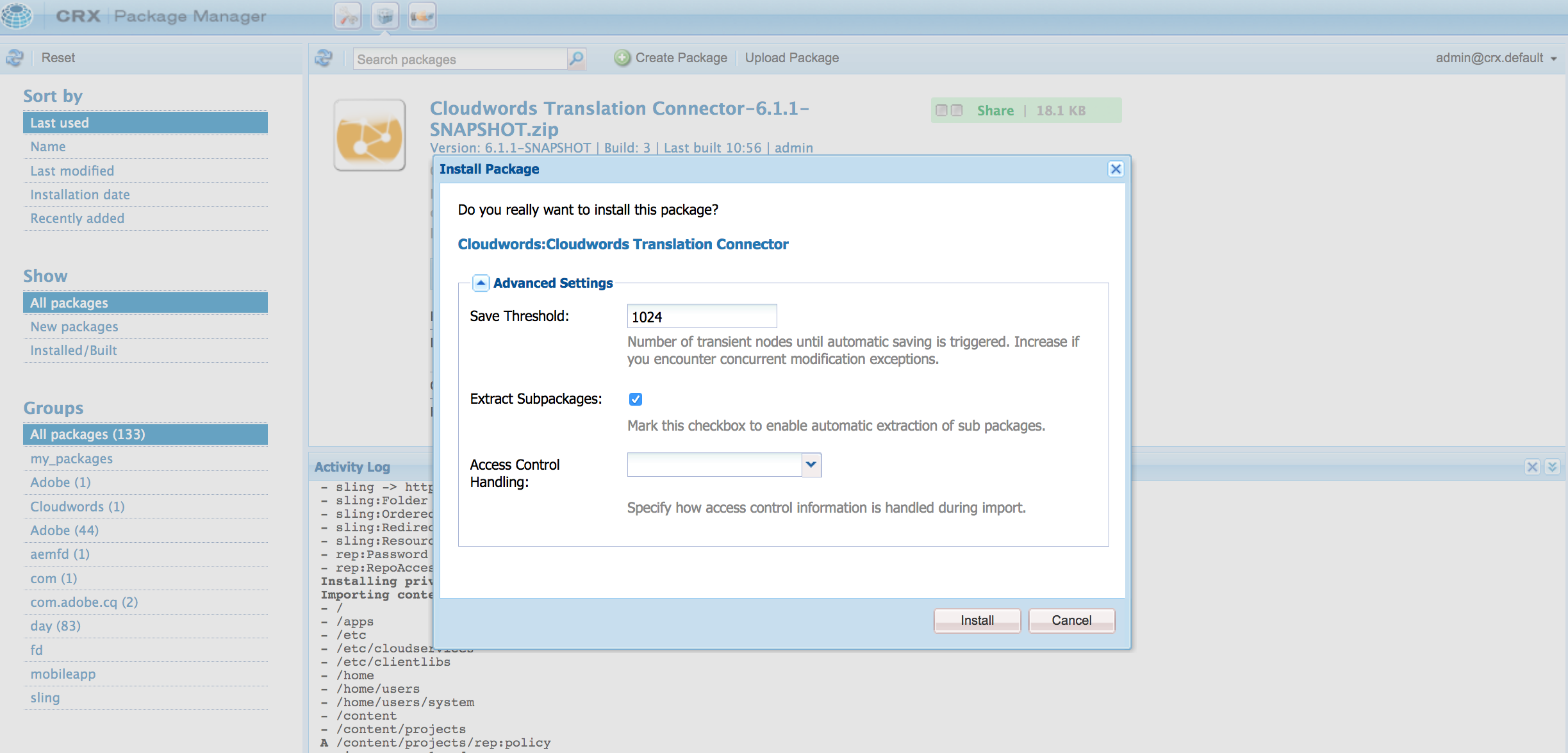Click the refresh icon beside Search packages
1568x753 pixels.
pyautogui.click(x=324, y=58)
